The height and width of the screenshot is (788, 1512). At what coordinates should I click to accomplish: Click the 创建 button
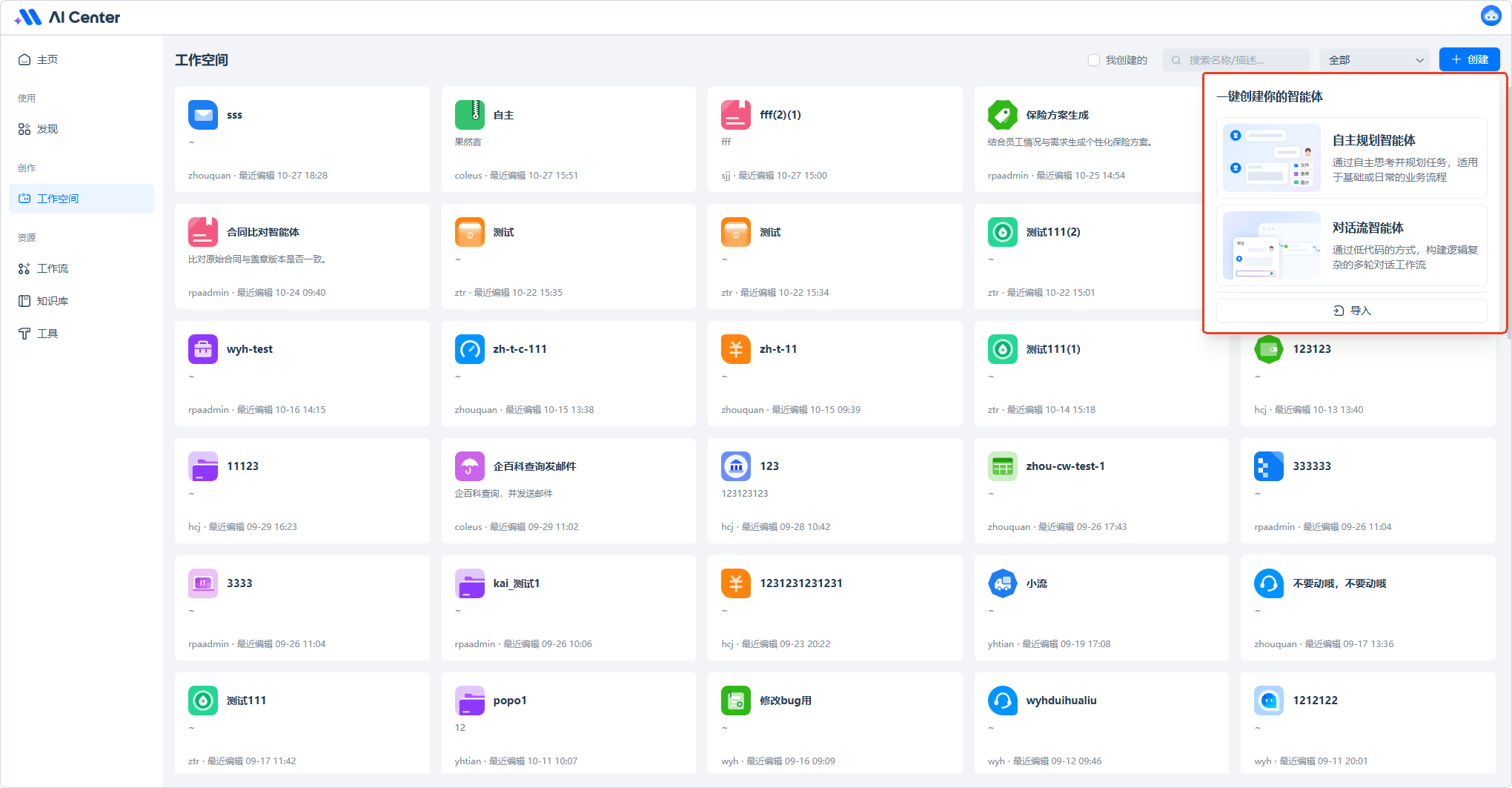[1469, 59]
